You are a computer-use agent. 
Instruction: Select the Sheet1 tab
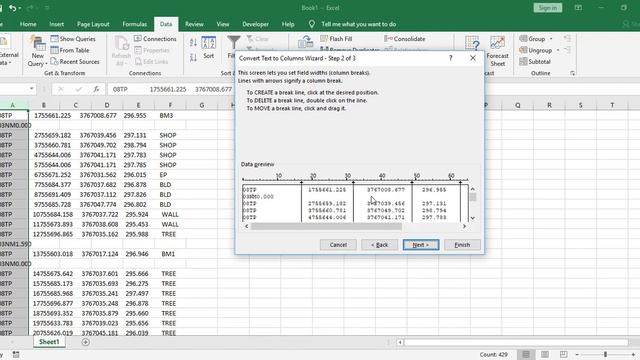(49, 342)
